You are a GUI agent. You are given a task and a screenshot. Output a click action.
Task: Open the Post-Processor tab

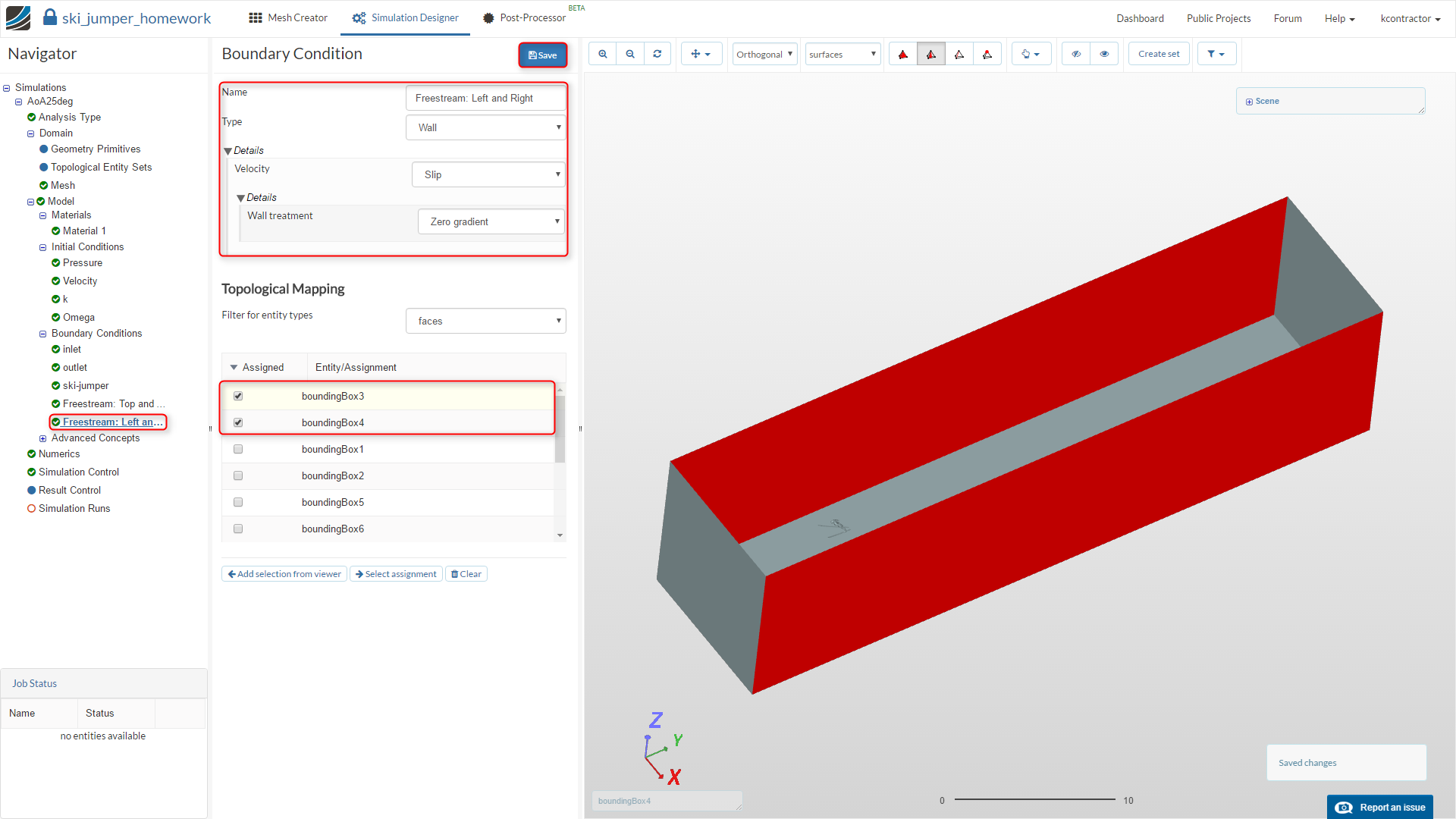click(x=525, y=17)
